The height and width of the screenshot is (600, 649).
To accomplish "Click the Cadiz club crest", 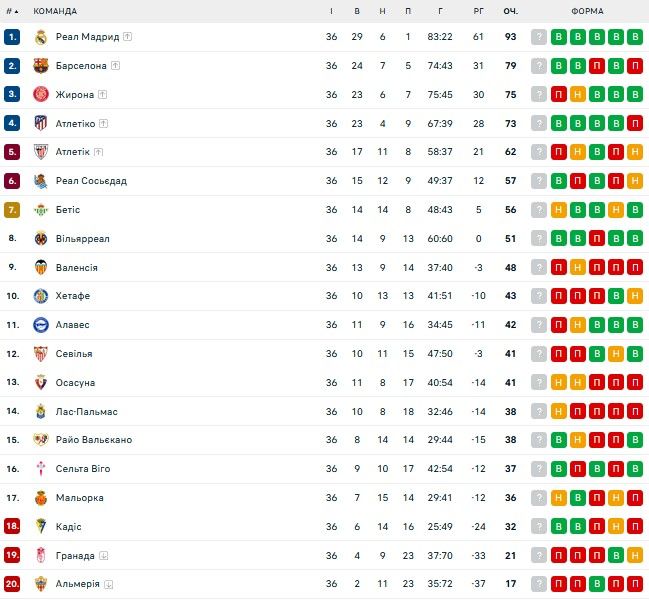I will (x=41, y=527).
